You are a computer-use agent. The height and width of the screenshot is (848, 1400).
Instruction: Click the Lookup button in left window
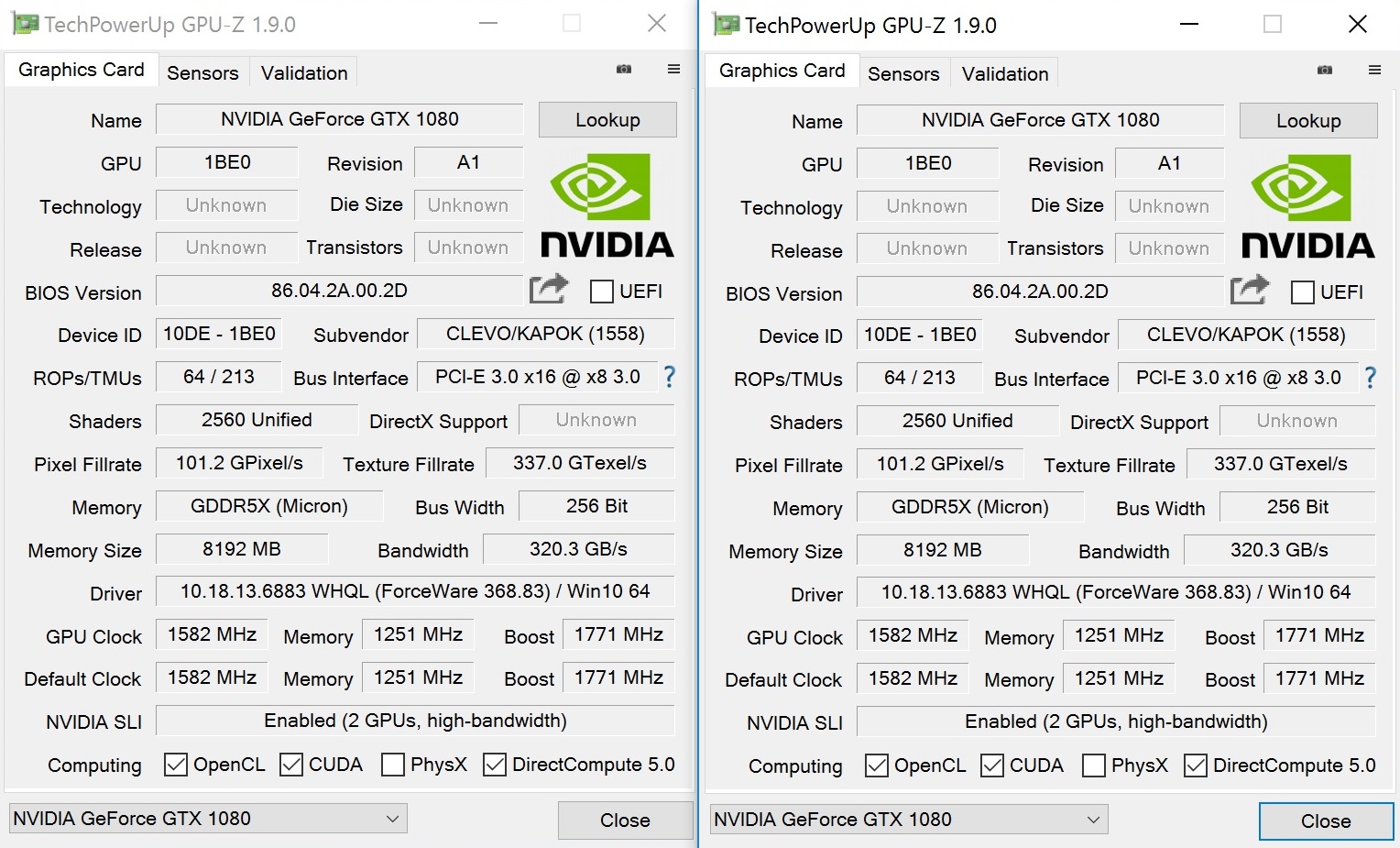(x=607, y=120)
